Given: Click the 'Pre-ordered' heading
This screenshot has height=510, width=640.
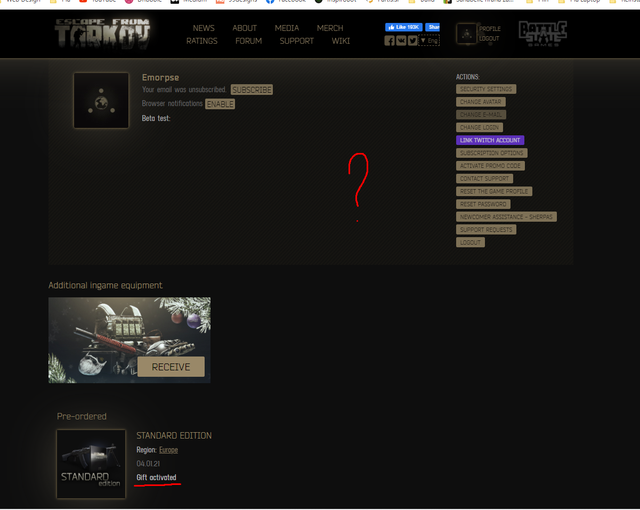Looking at the screenshot, I should (x=82, y=416).
